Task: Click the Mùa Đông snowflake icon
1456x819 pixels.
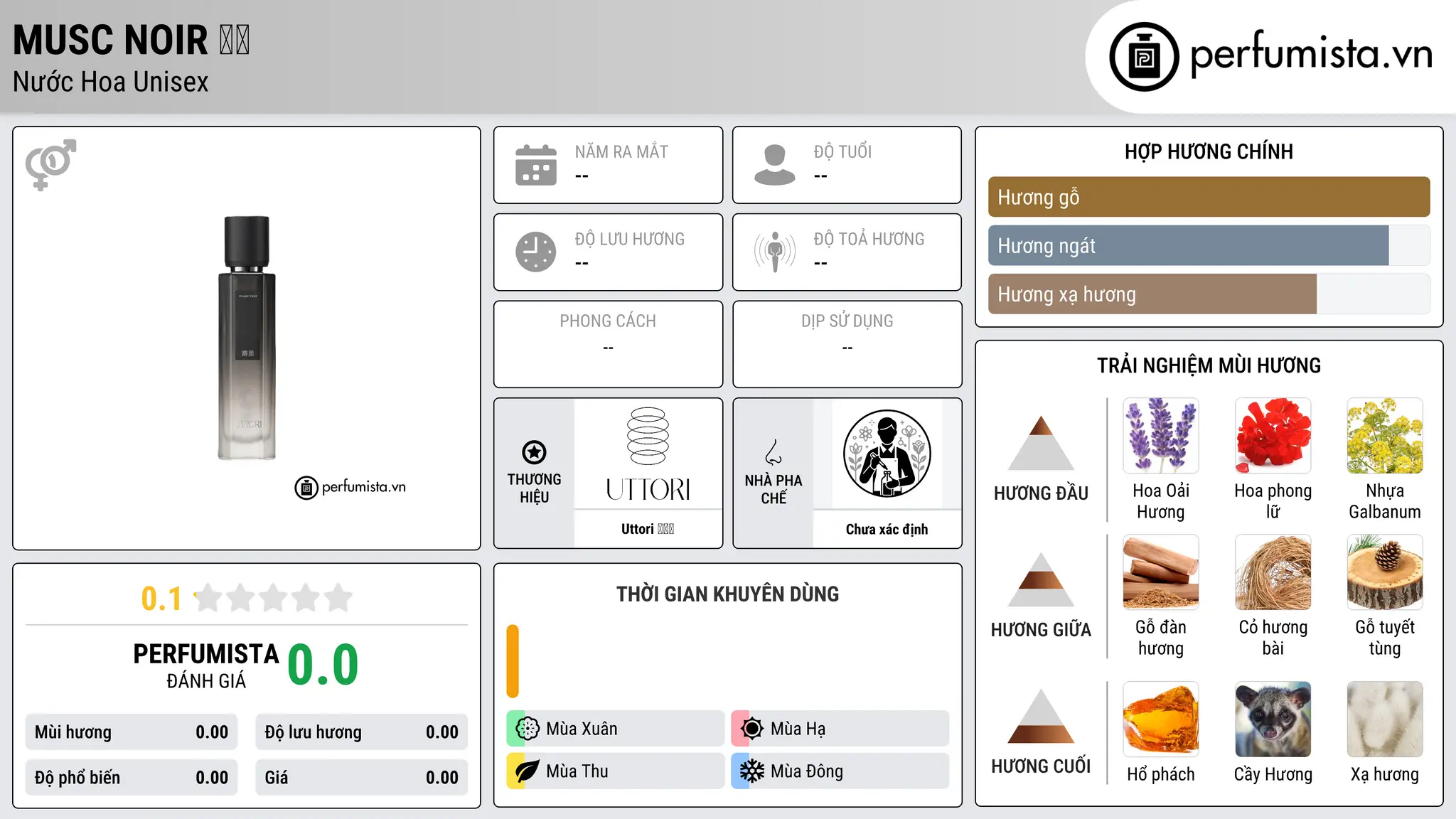Action: click(x=751, y=771)
